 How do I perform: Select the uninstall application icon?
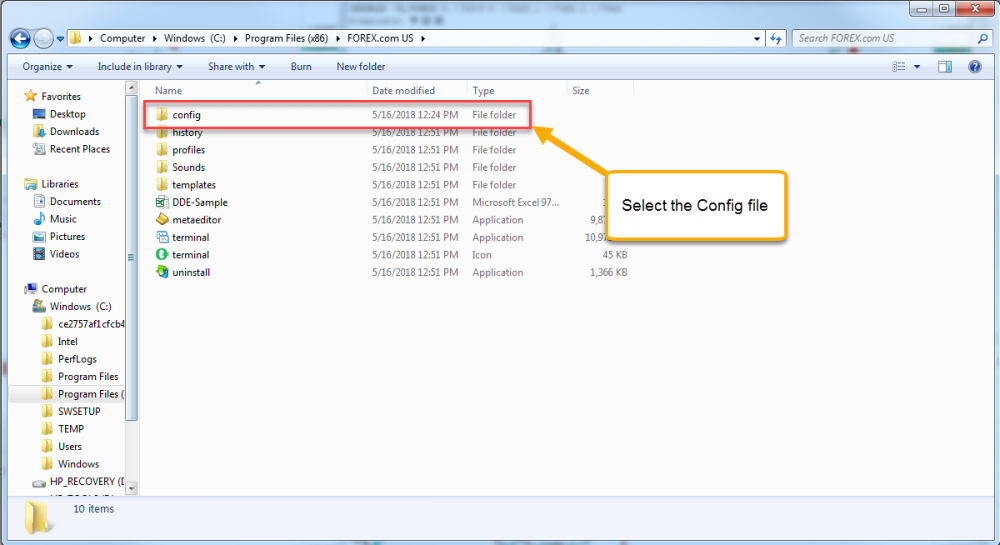click(162, 272)
